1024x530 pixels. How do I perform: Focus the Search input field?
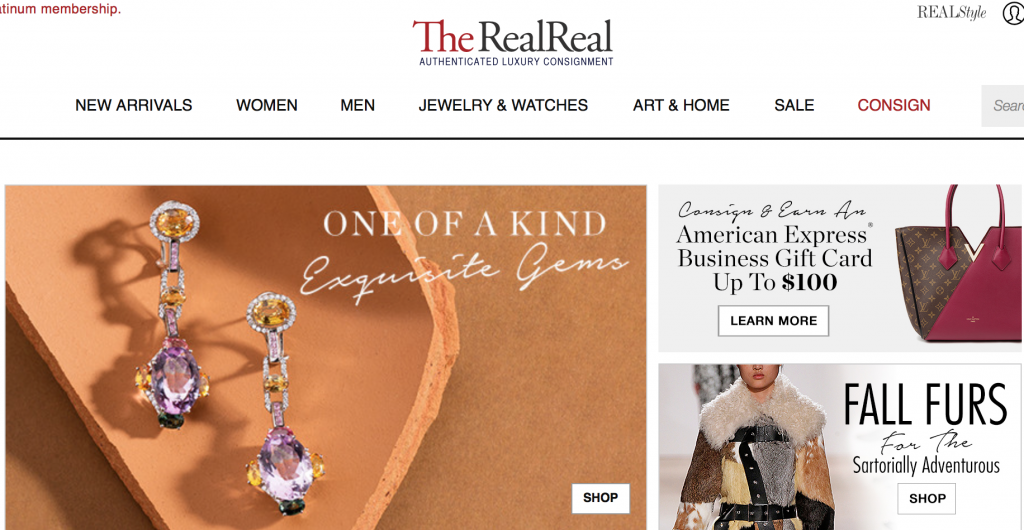1002,106
